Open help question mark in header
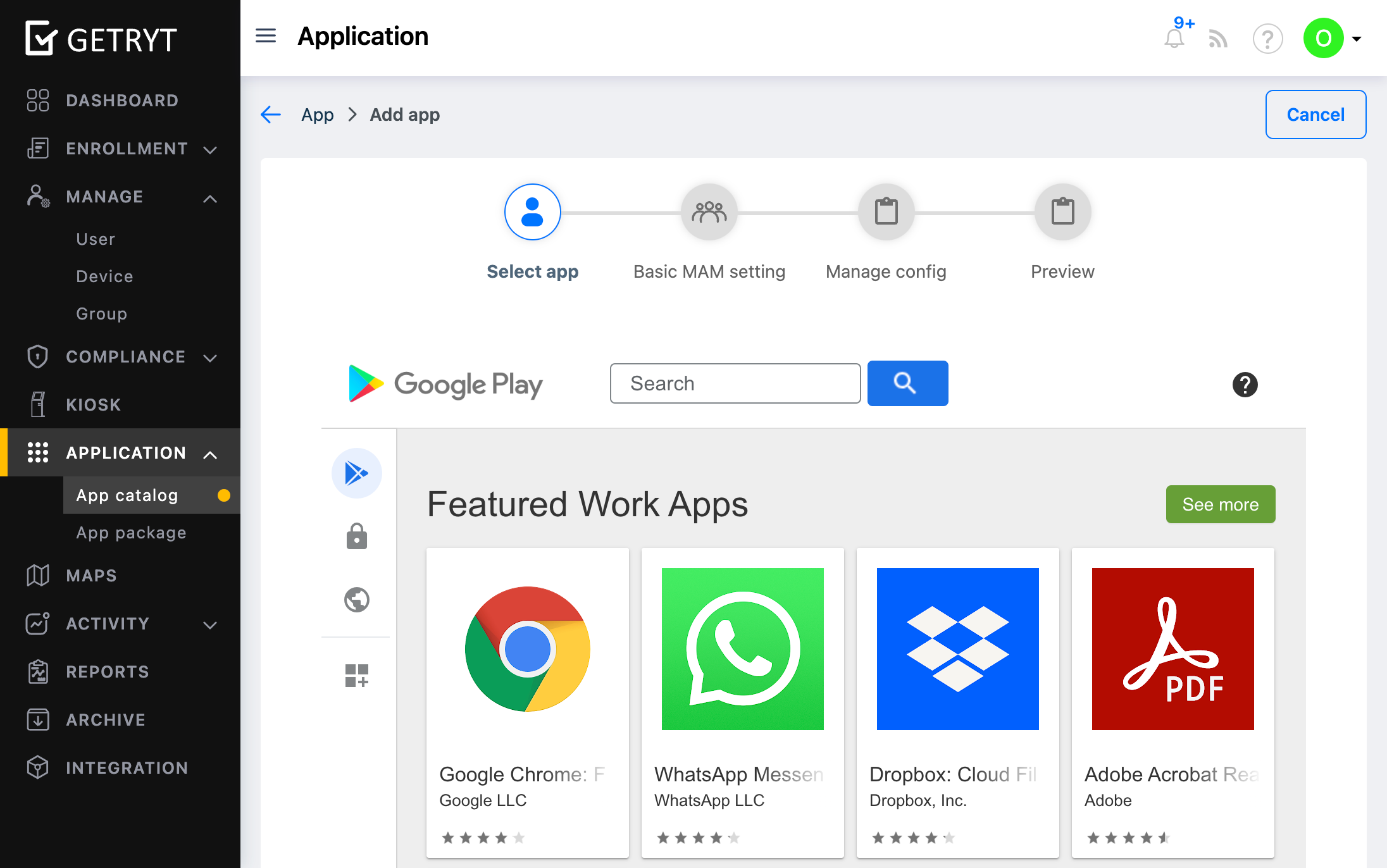Viewport: 1387px width, 868px height. [x=1268, y=39]
